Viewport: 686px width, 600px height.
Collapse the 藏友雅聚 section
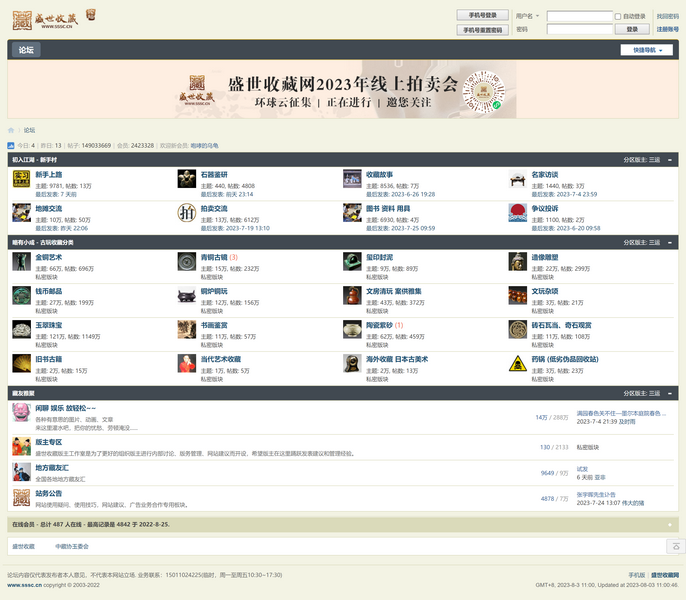(670, 394)
